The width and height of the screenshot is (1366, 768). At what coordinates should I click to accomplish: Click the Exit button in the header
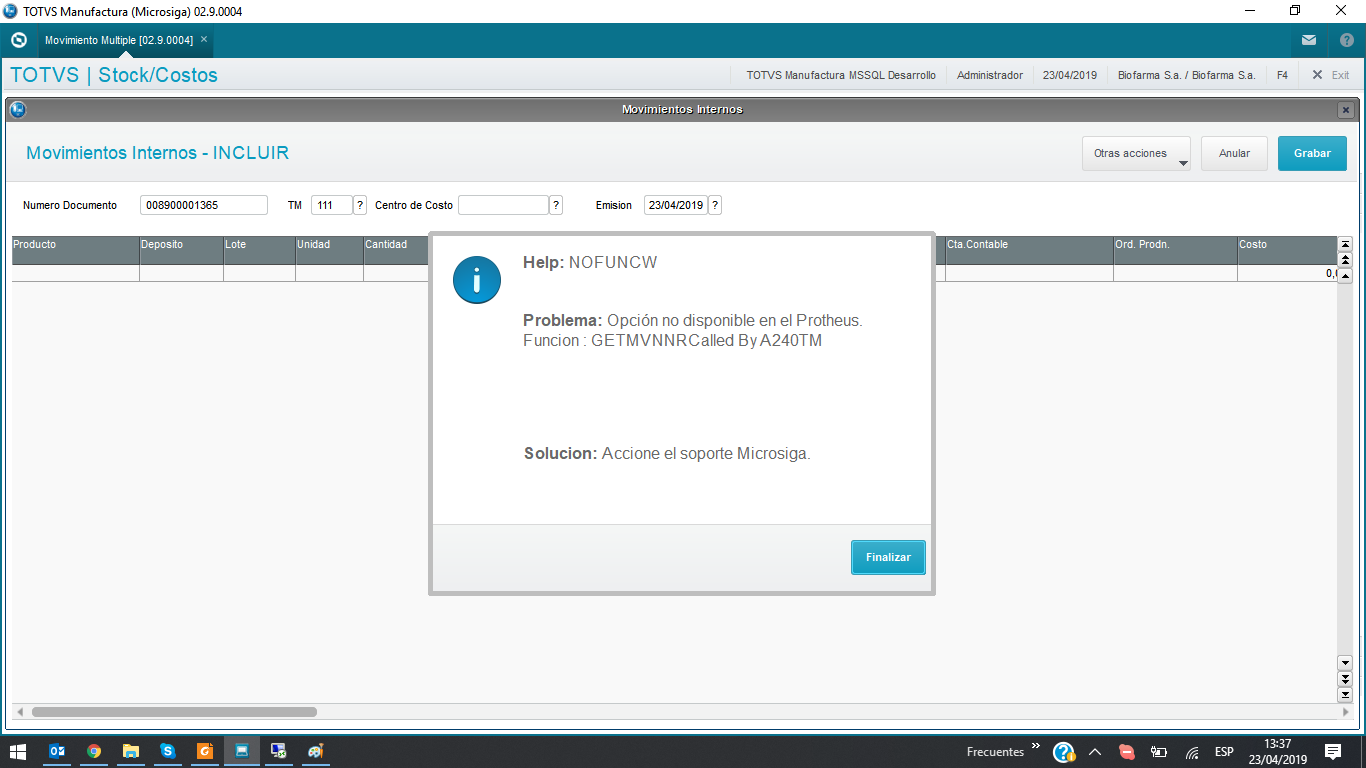point(1331,75)
